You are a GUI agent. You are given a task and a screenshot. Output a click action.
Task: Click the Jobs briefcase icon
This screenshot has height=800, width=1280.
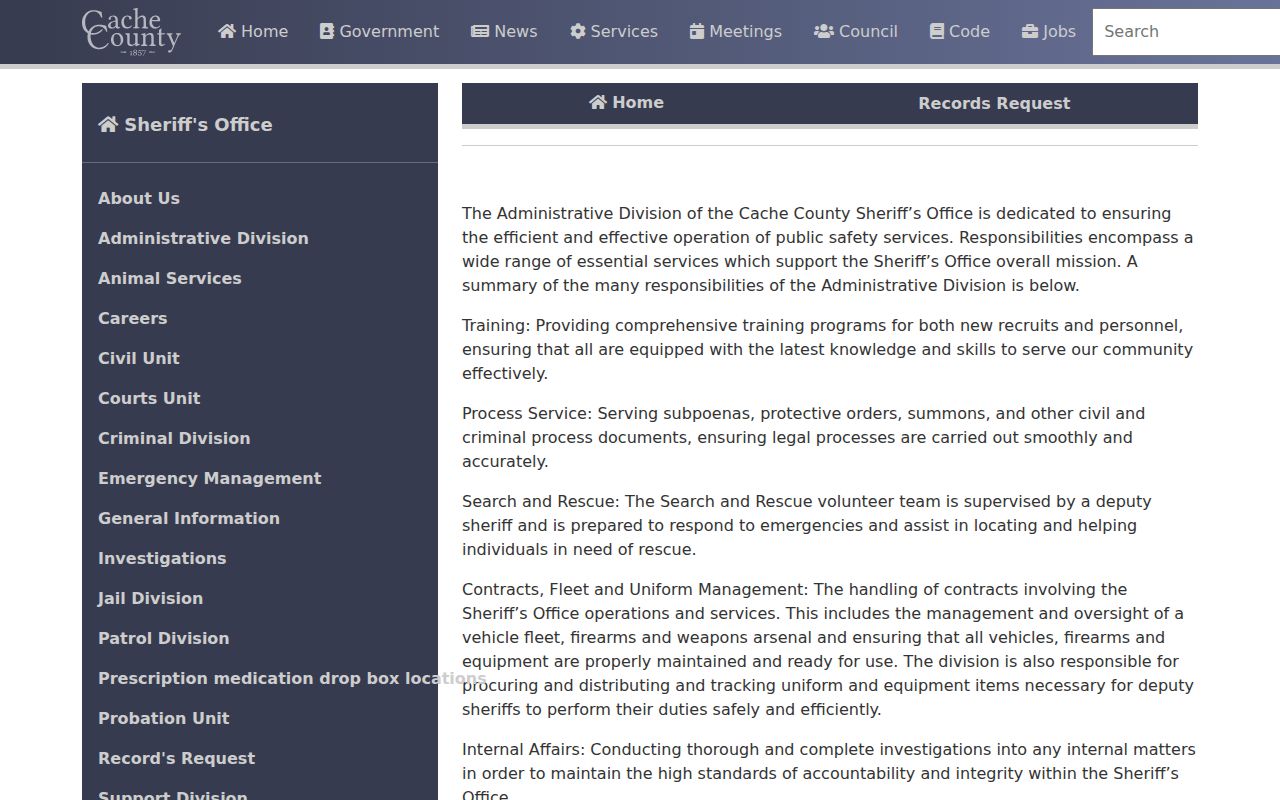[1030, 31]
